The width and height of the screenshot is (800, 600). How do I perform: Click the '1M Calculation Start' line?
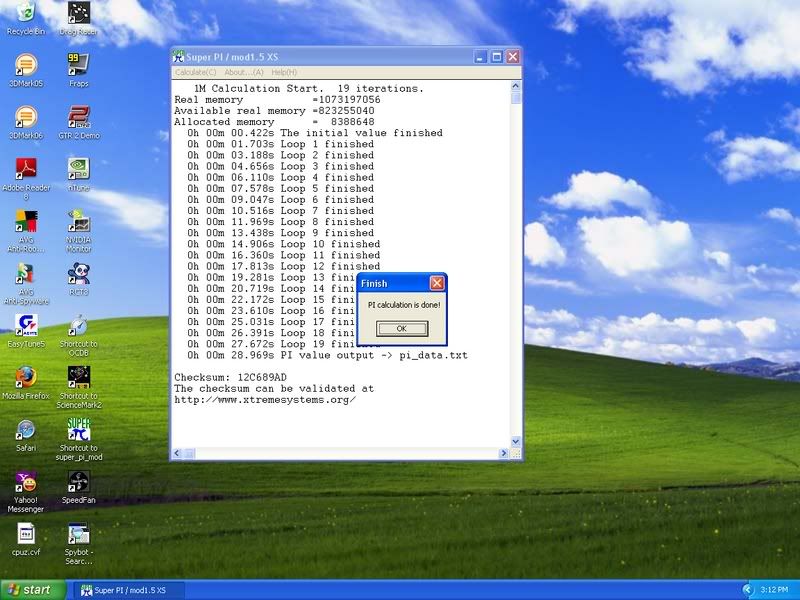click(x=309, y=89)
